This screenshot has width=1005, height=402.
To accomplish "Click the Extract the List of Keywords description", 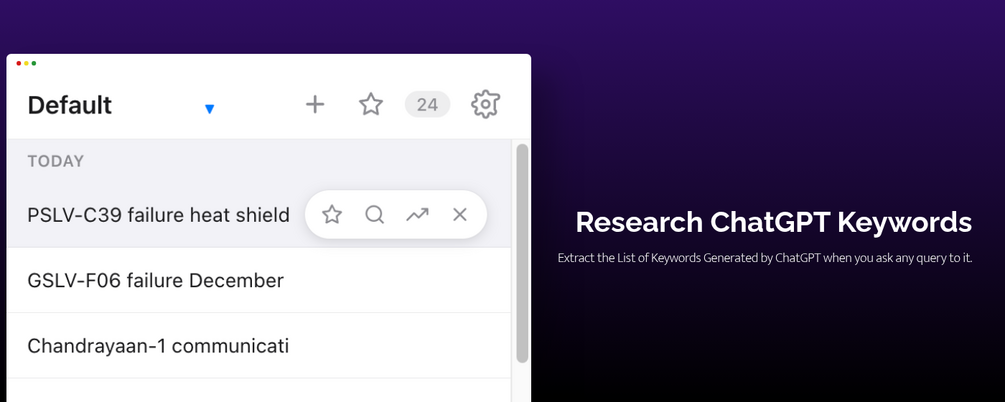I will (765, 258).
